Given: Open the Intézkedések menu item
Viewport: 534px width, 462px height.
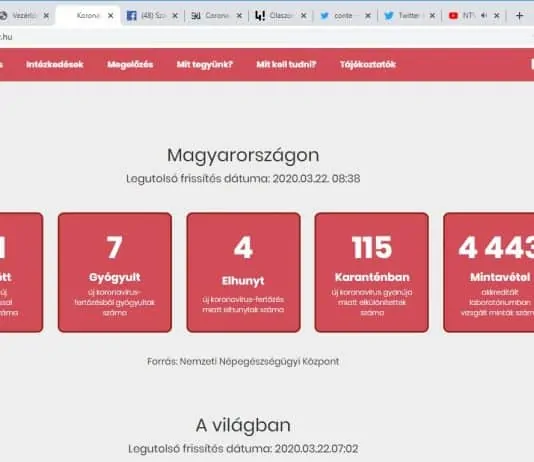Looking at the screenshot, I should point(55,64).
